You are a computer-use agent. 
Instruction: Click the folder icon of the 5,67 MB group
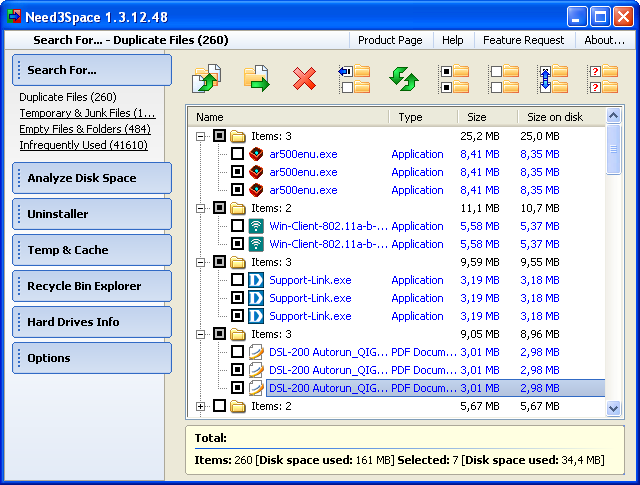238,406
